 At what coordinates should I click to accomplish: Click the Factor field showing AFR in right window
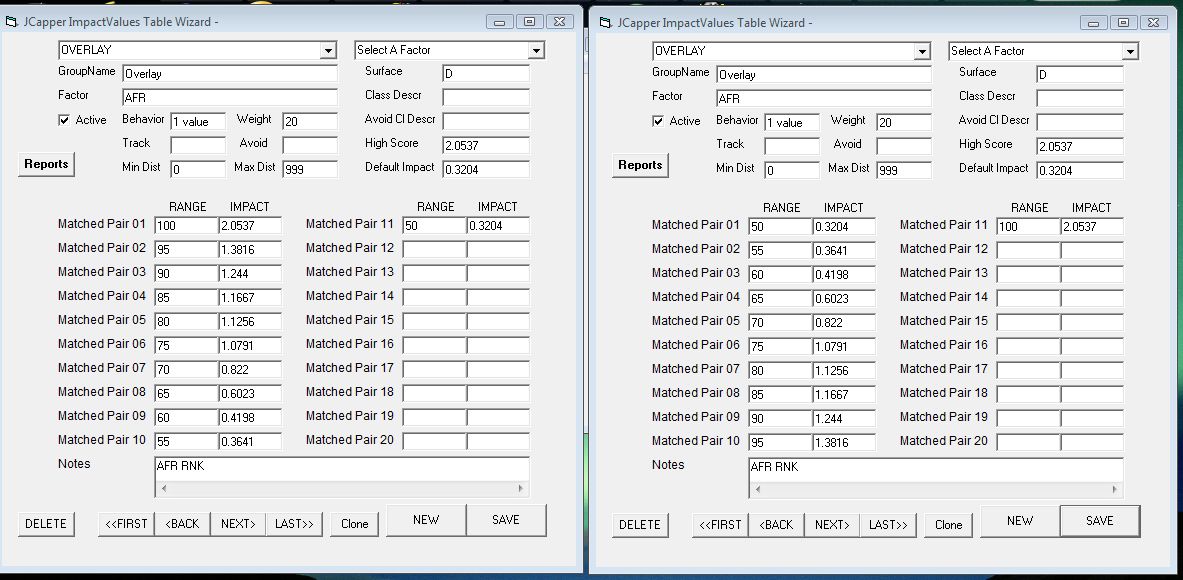click(x=823, y=99)
